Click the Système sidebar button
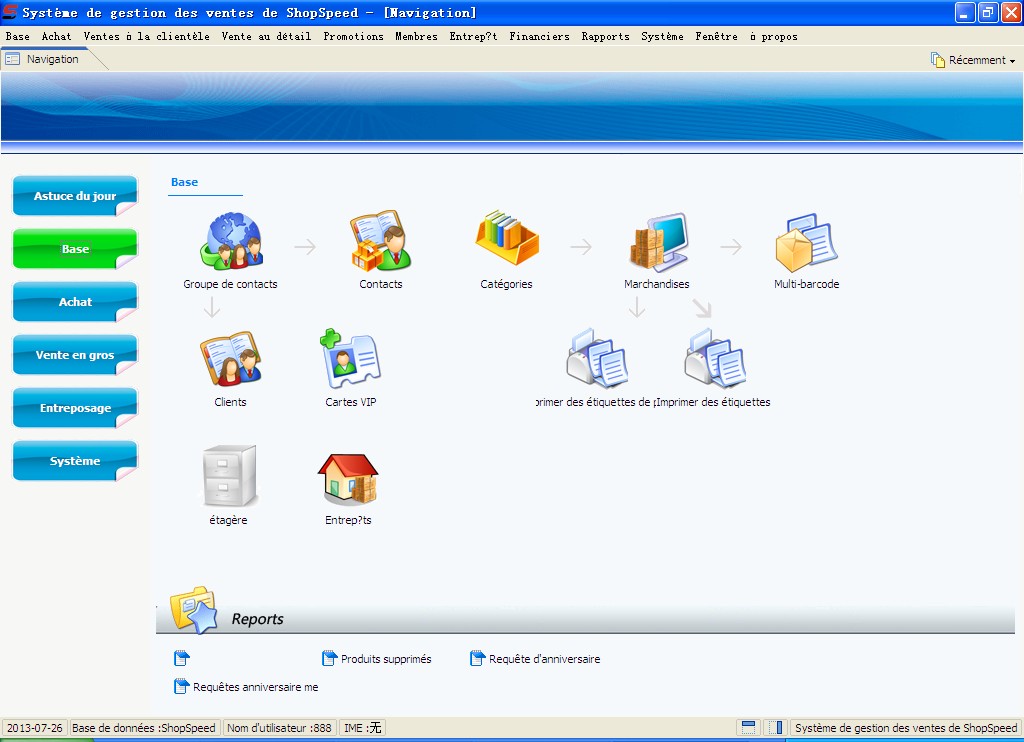Image resolution: width=1024 pixels, height=742 pixels. 75,460
